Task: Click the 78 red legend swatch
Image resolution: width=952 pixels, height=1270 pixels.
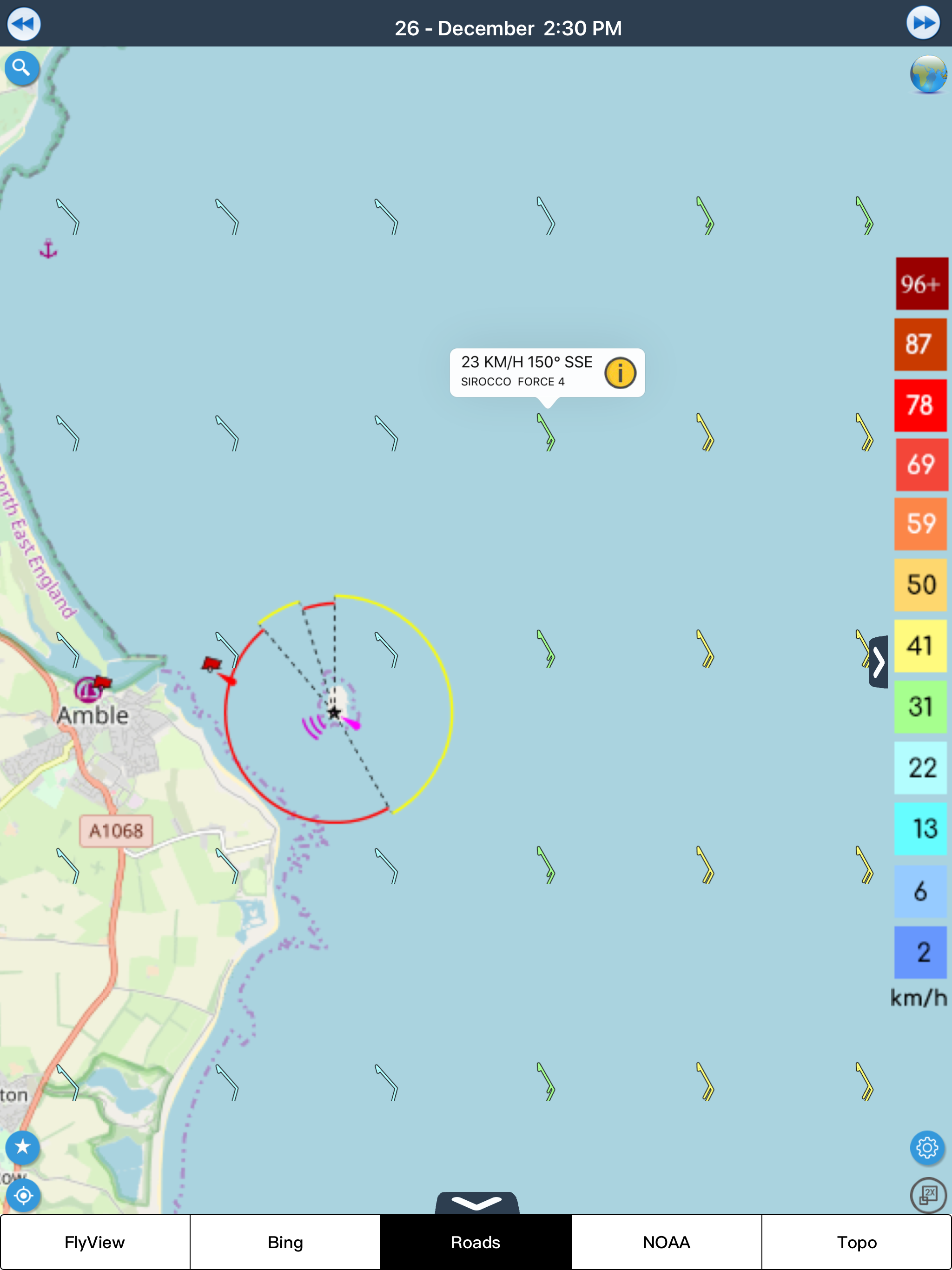Action: (920, 405)
